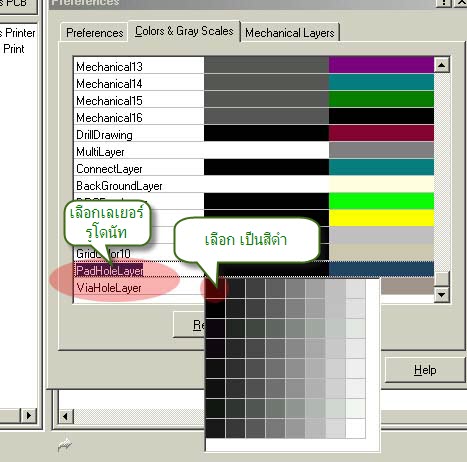Image resolution: width=467 pixels, height=462 pixels.
Task: Click the gray arrow icon at bottom left
Action: [x=64, y=445]
